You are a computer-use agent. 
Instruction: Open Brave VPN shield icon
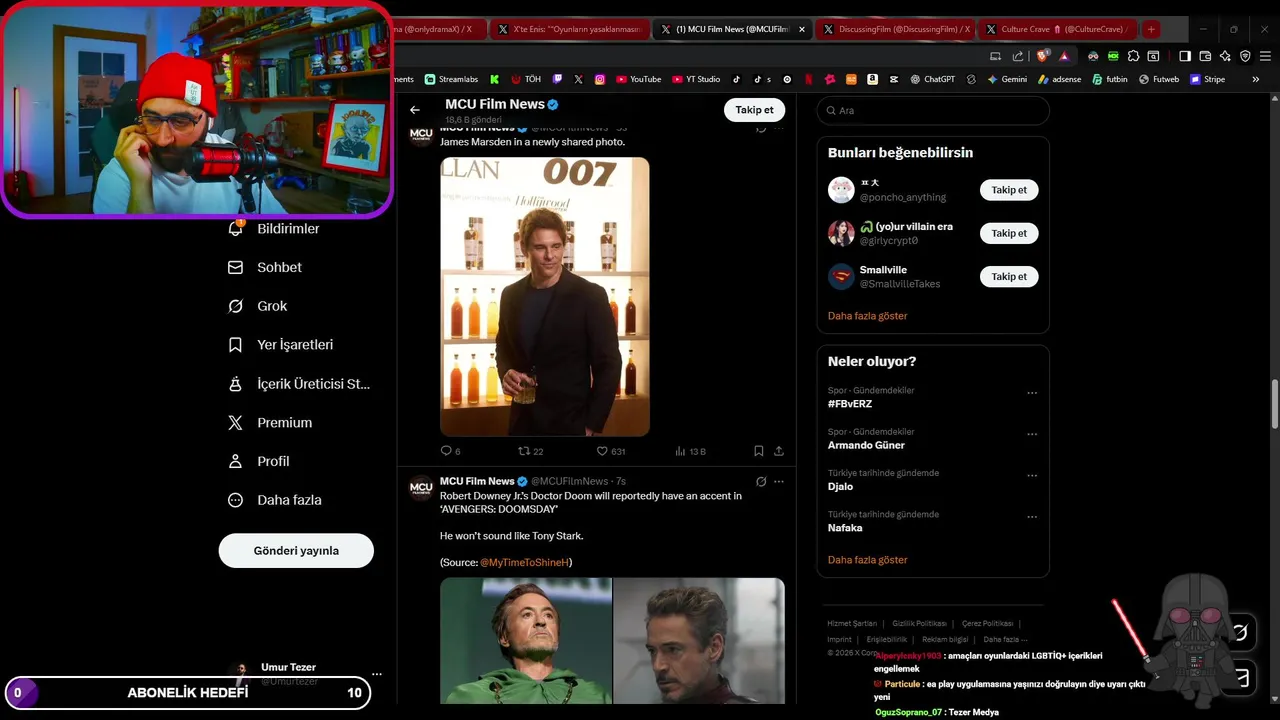click(x=1245, y=56)
